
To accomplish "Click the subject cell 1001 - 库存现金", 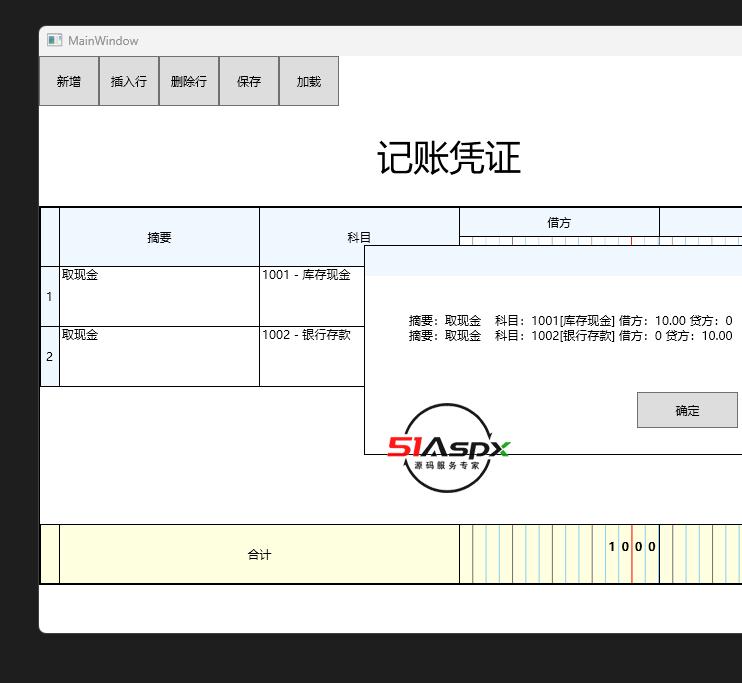I will coord(312,296).
